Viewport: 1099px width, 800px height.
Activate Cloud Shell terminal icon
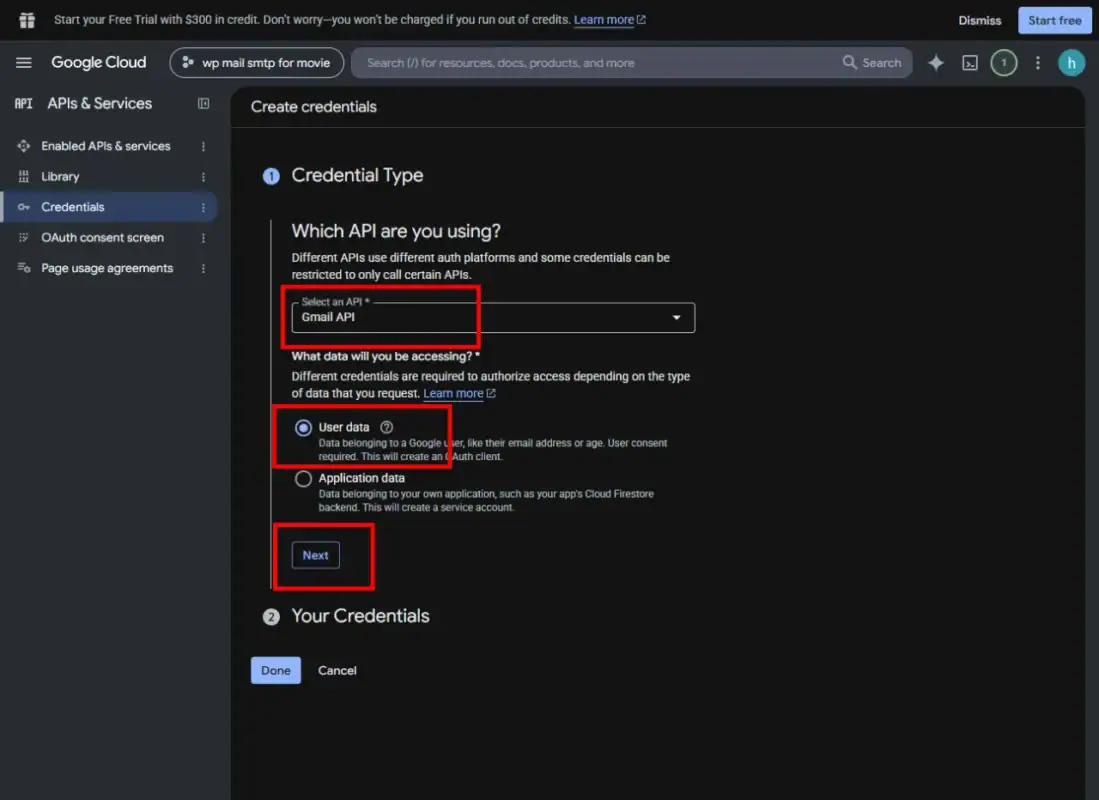coord(969,63)
